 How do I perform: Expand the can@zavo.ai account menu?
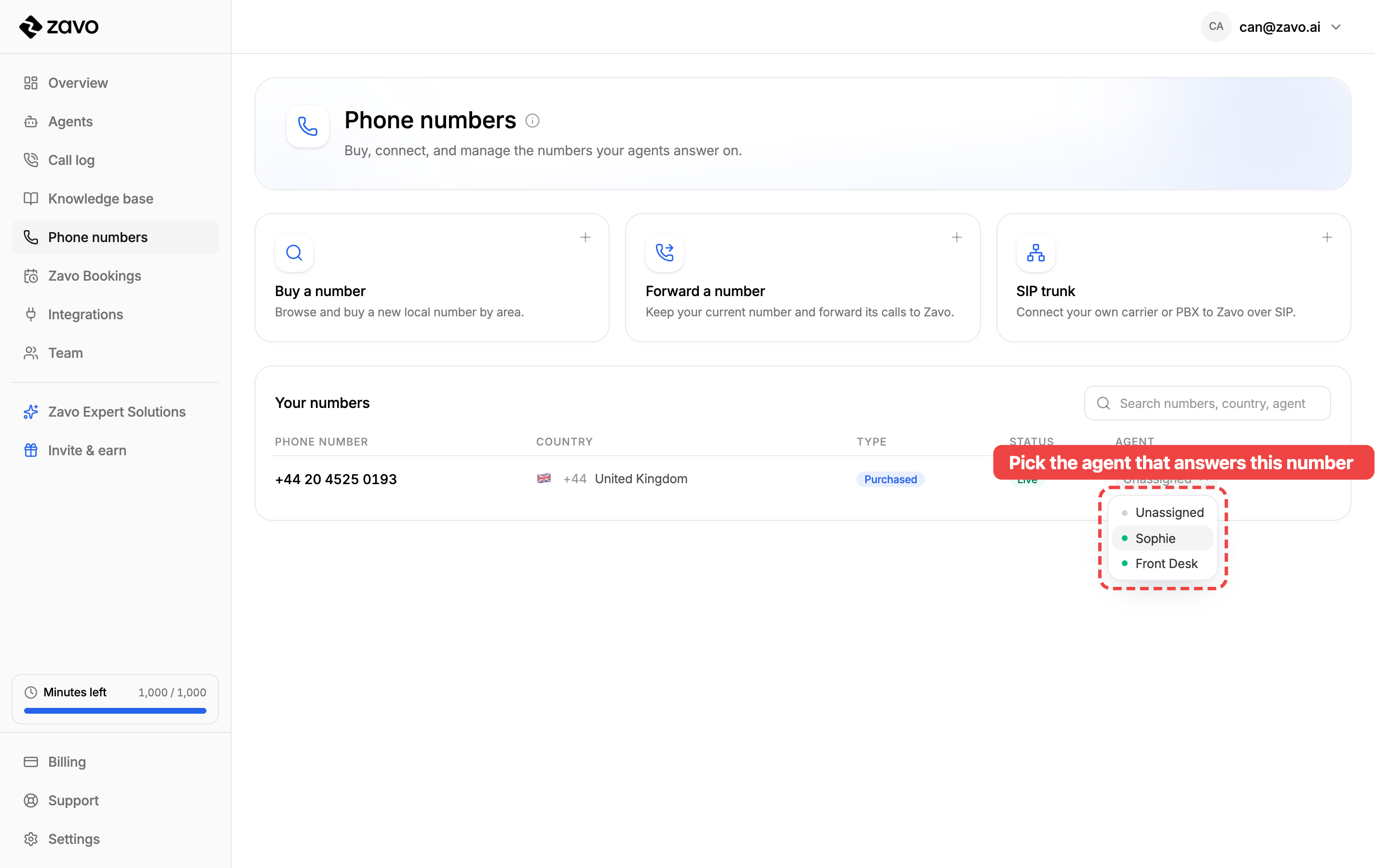1271,27
